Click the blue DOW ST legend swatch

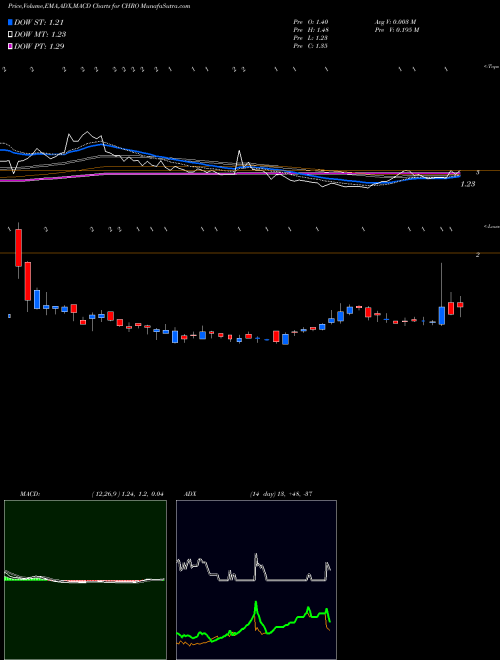point(11,22)
